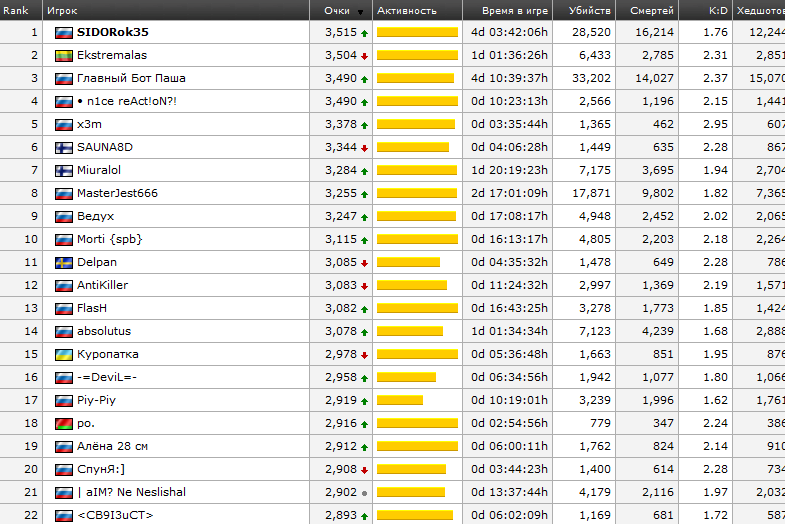Click the Finnish flag beside SAUNA8D

tap(63, 147)
